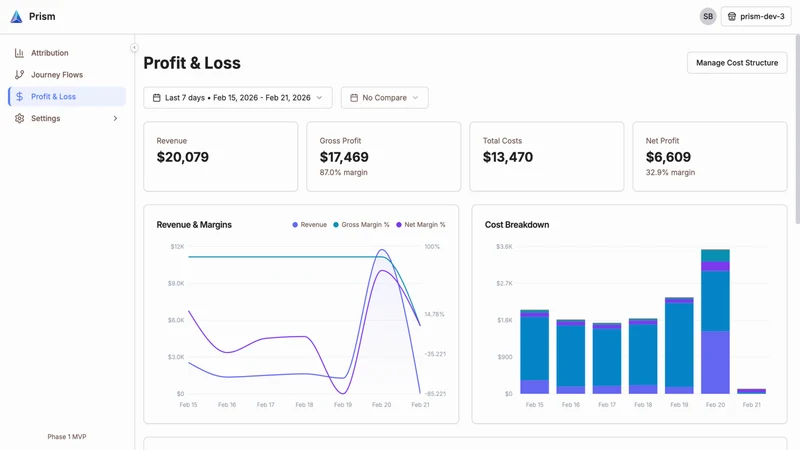
Task: Click the Feb 18 bar in Cost Breakdown
Action: (643, 356)
